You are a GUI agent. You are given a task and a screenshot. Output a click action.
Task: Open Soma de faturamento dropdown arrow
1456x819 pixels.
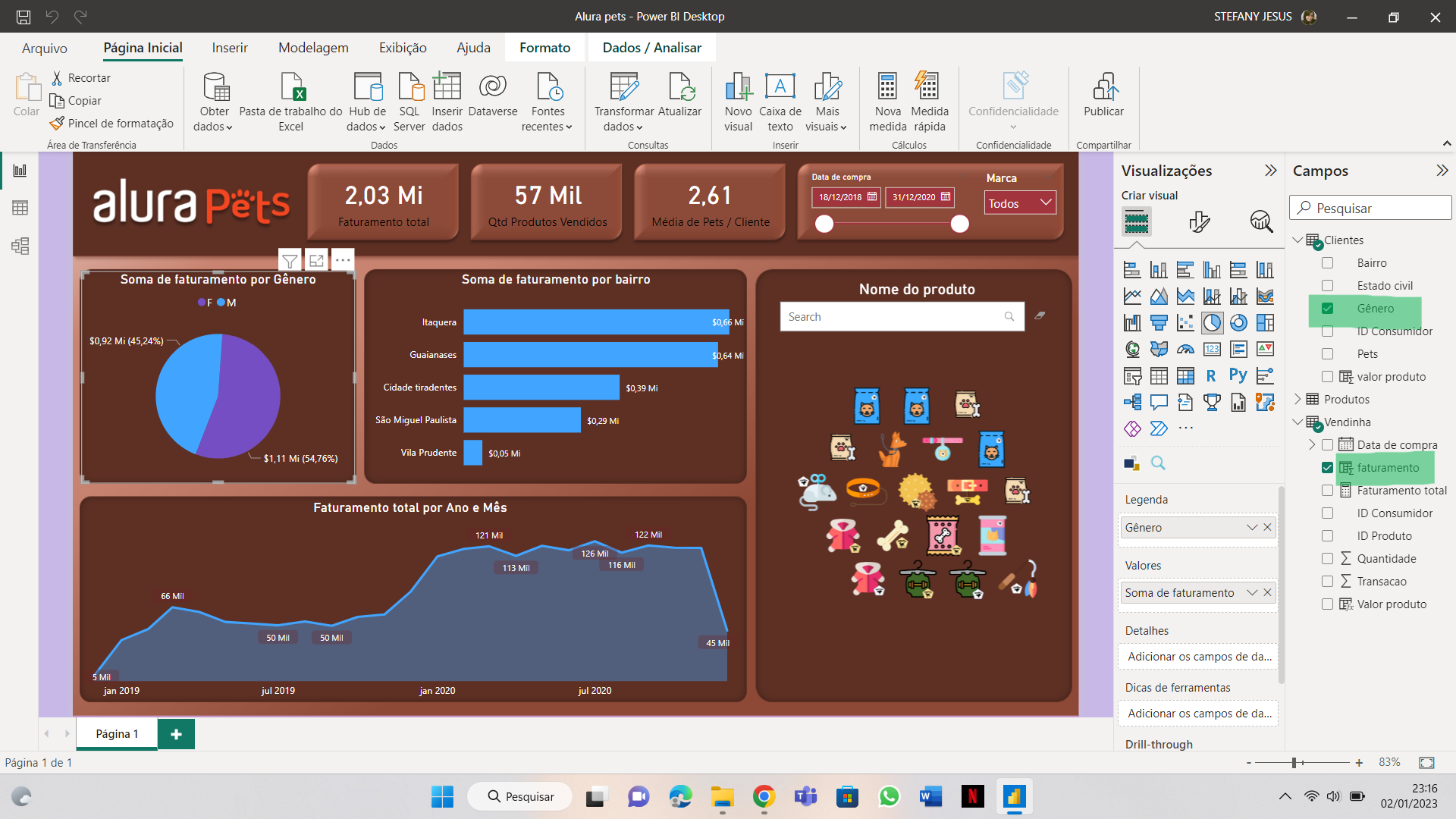pyautogui.click(x=1251, y=593)
